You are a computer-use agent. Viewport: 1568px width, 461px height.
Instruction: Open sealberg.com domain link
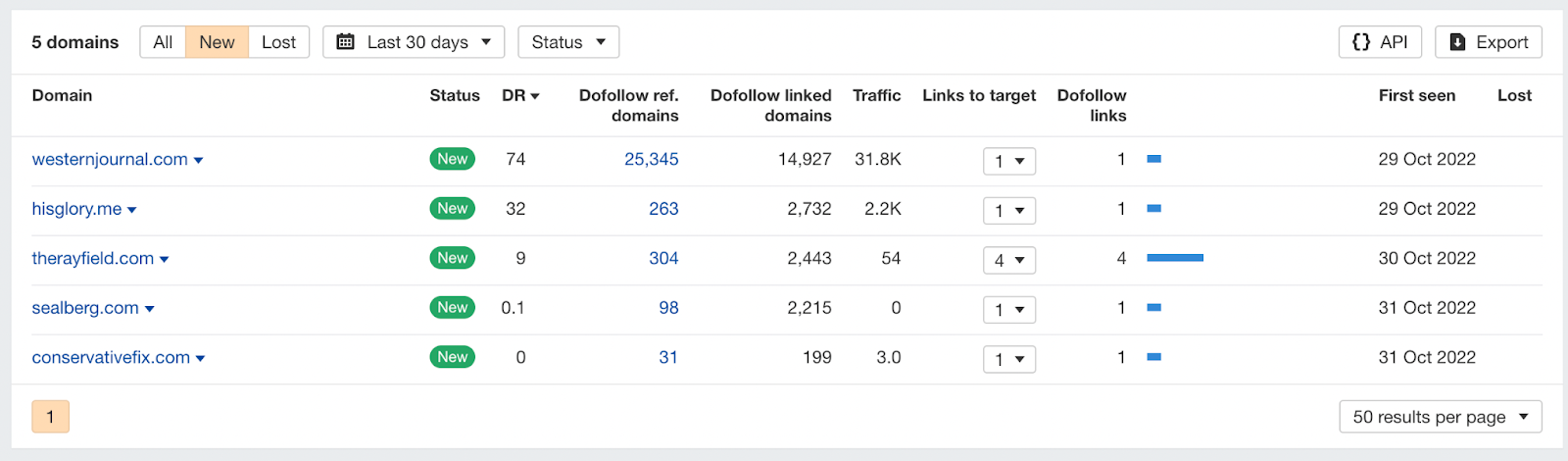pos(85,308)
